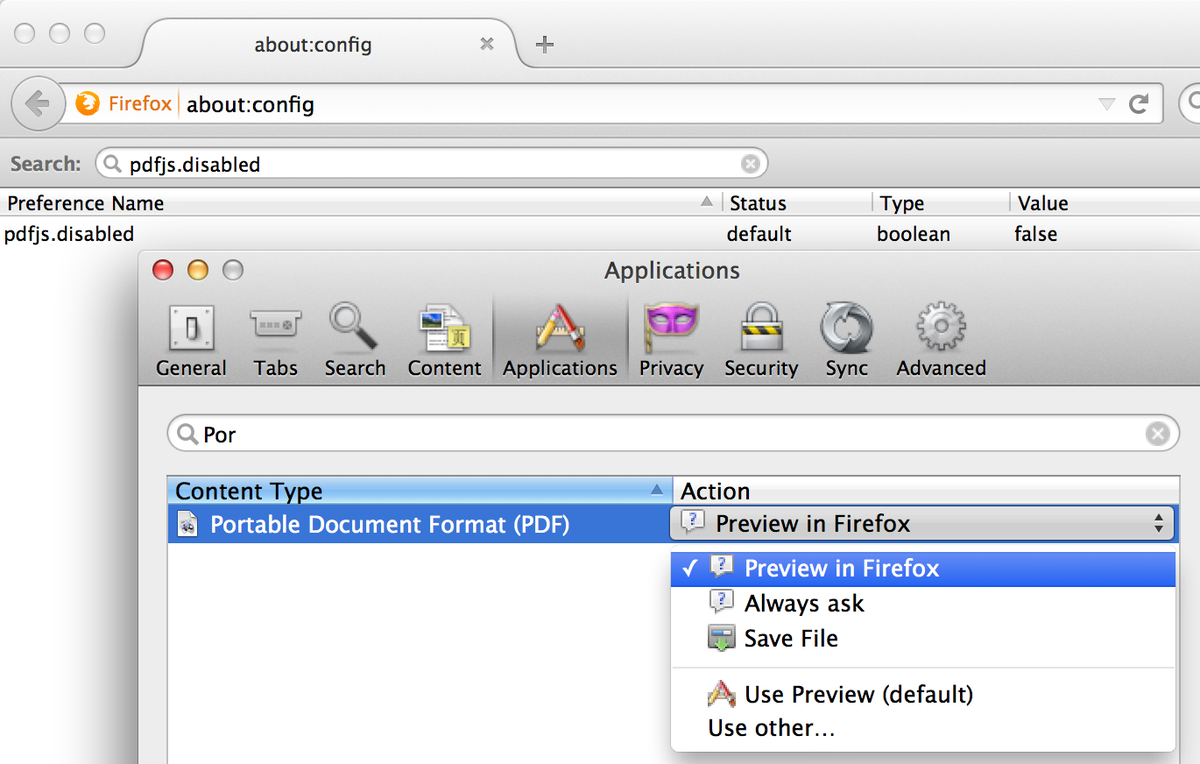Image resolution: width=1200 pixels, height=764 pixels.
Task: Sort by Content Type column header
Action: pos(420,491)
